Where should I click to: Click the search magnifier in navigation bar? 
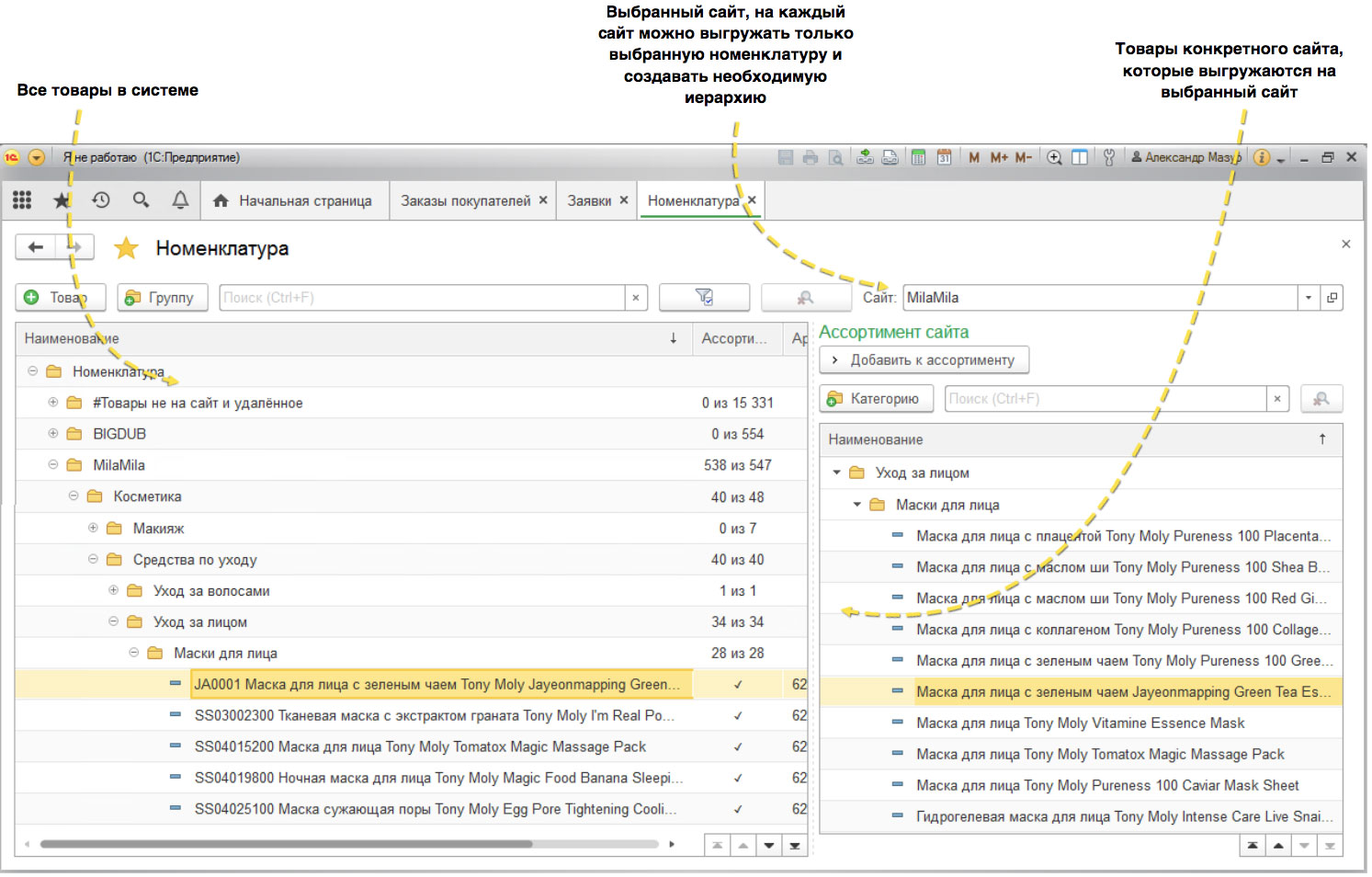coord(141,199)
